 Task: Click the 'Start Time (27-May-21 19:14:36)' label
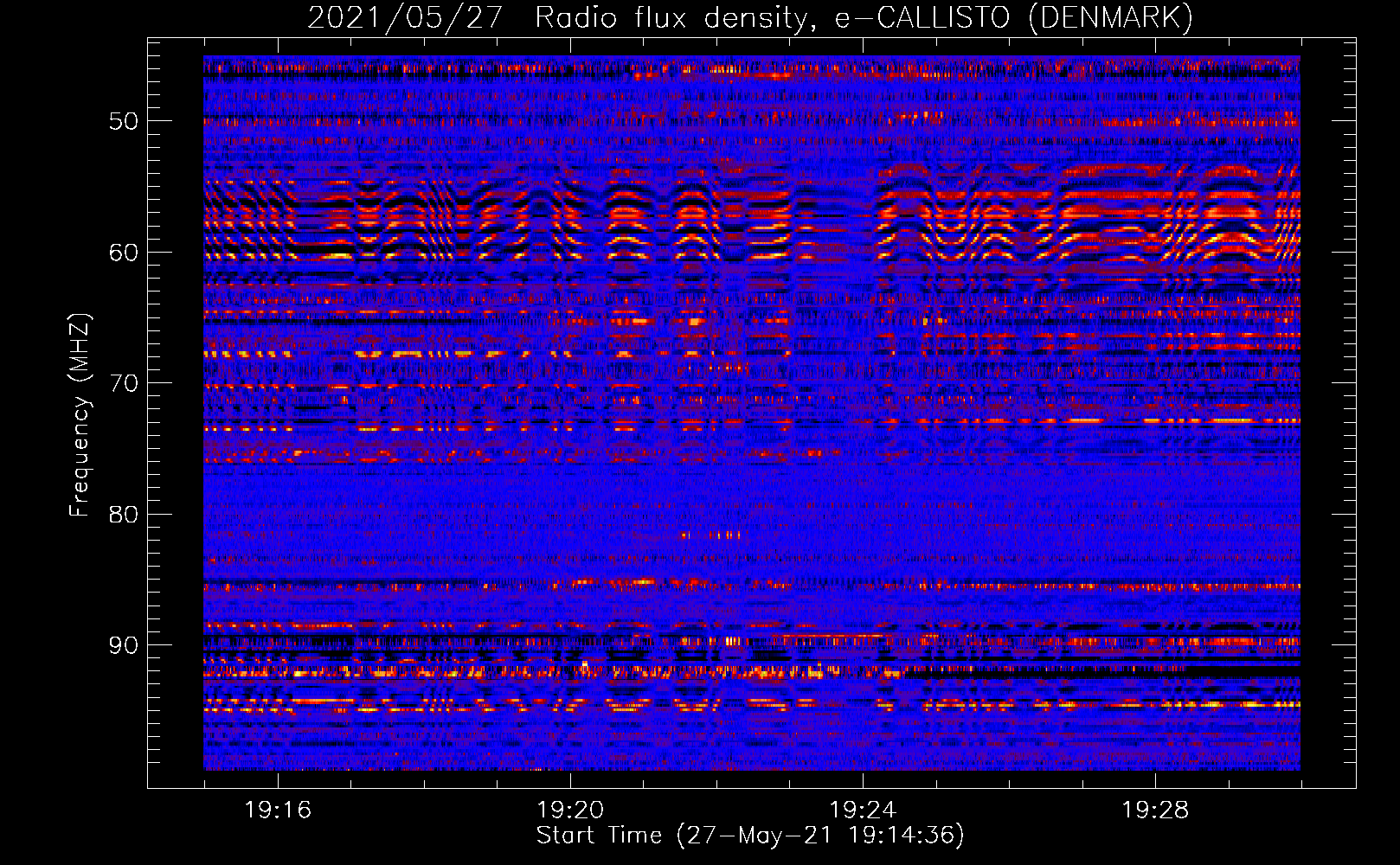pos(750,836)
